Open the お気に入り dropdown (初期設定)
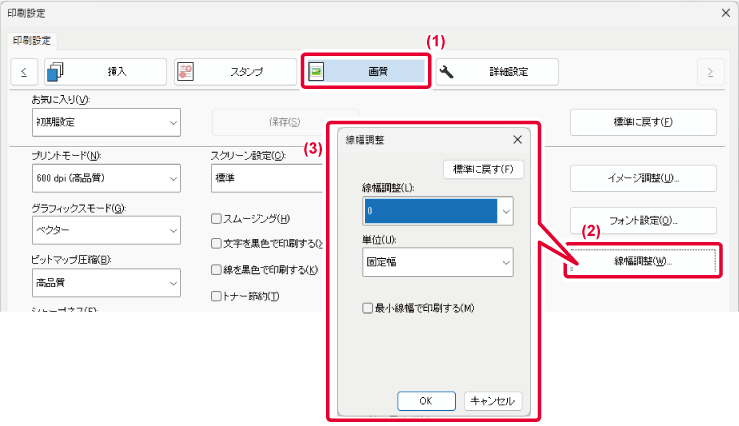The height and width of the screenshot is (426, 739). point(106,122)
